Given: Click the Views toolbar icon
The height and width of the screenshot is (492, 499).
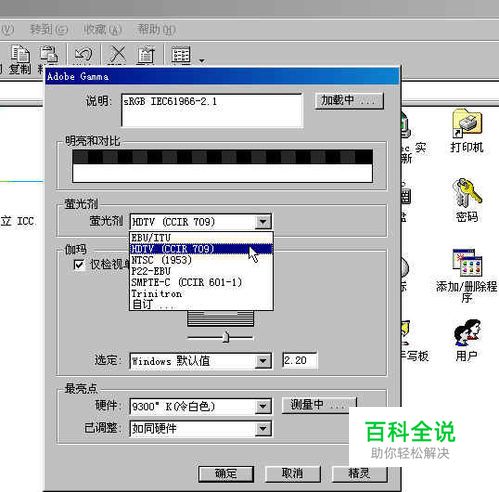Looking at the screenshot, I should click(x=181, y=54).
